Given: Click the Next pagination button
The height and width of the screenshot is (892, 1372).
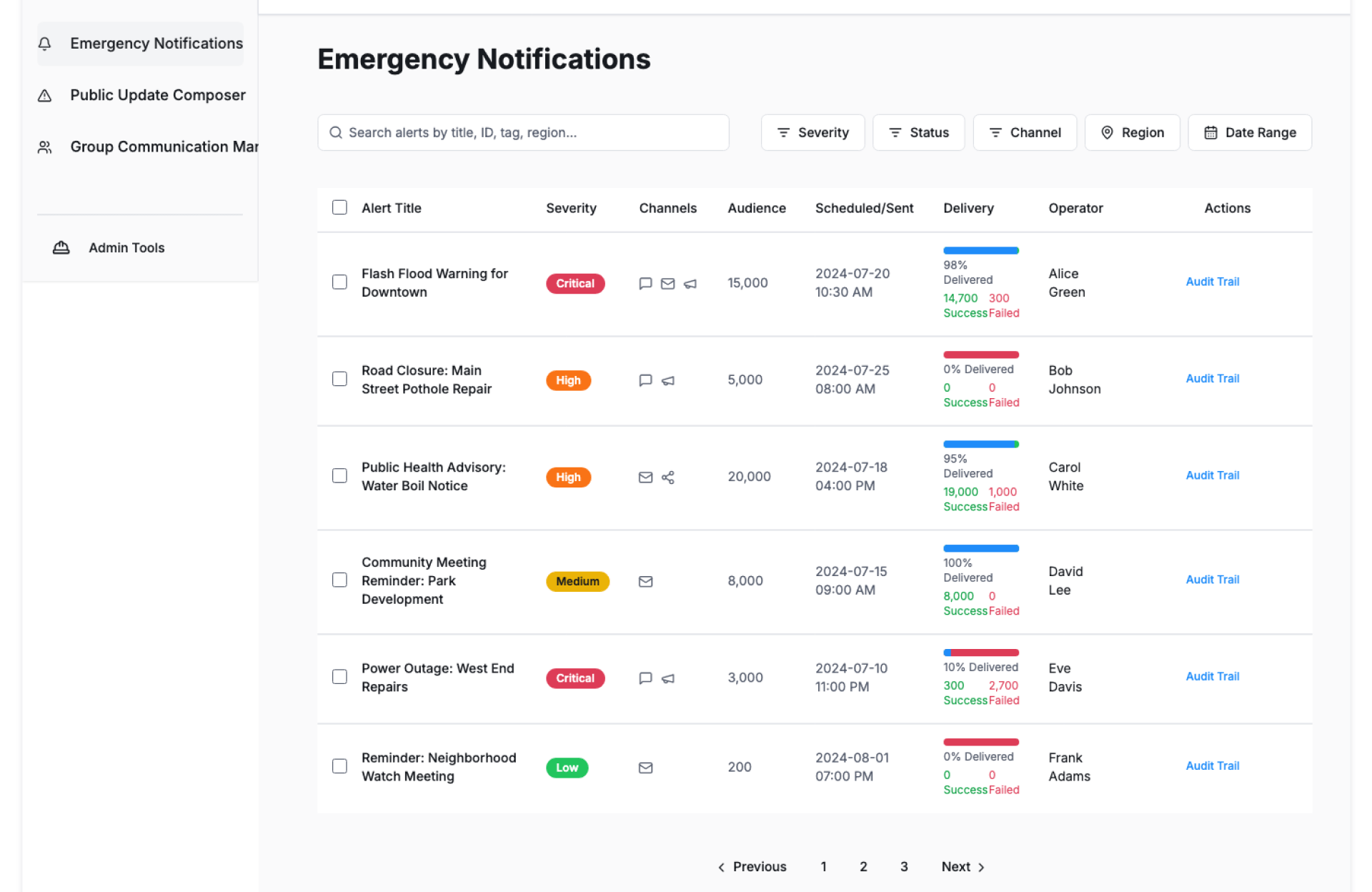Looking at the screenshot, I should coord(963,866).
